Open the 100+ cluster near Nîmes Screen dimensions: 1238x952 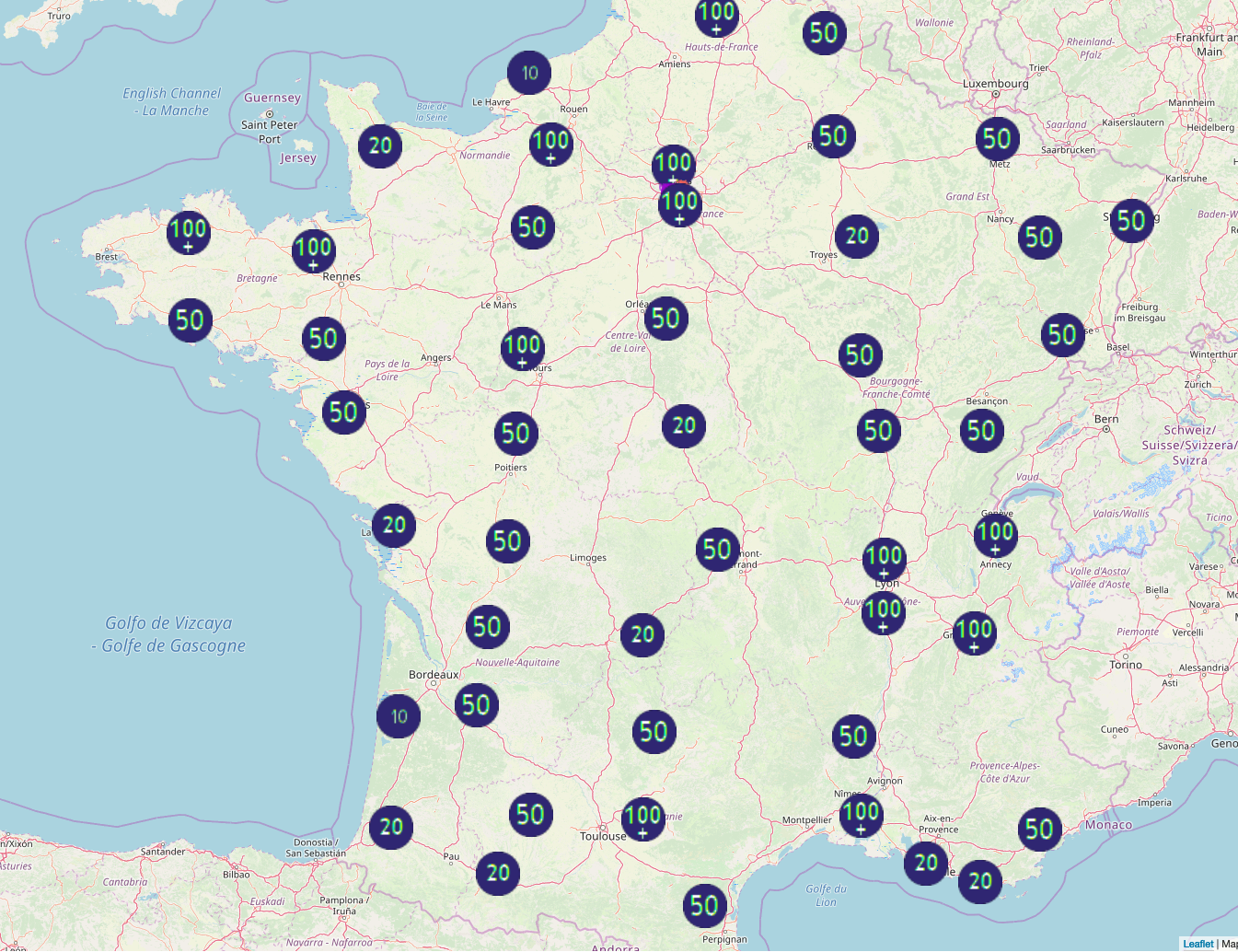[x=861, y=814]
